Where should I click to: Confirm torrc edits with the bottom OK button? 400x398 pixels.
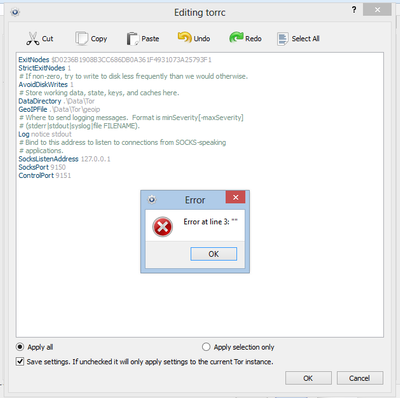[x=308, y=378]
